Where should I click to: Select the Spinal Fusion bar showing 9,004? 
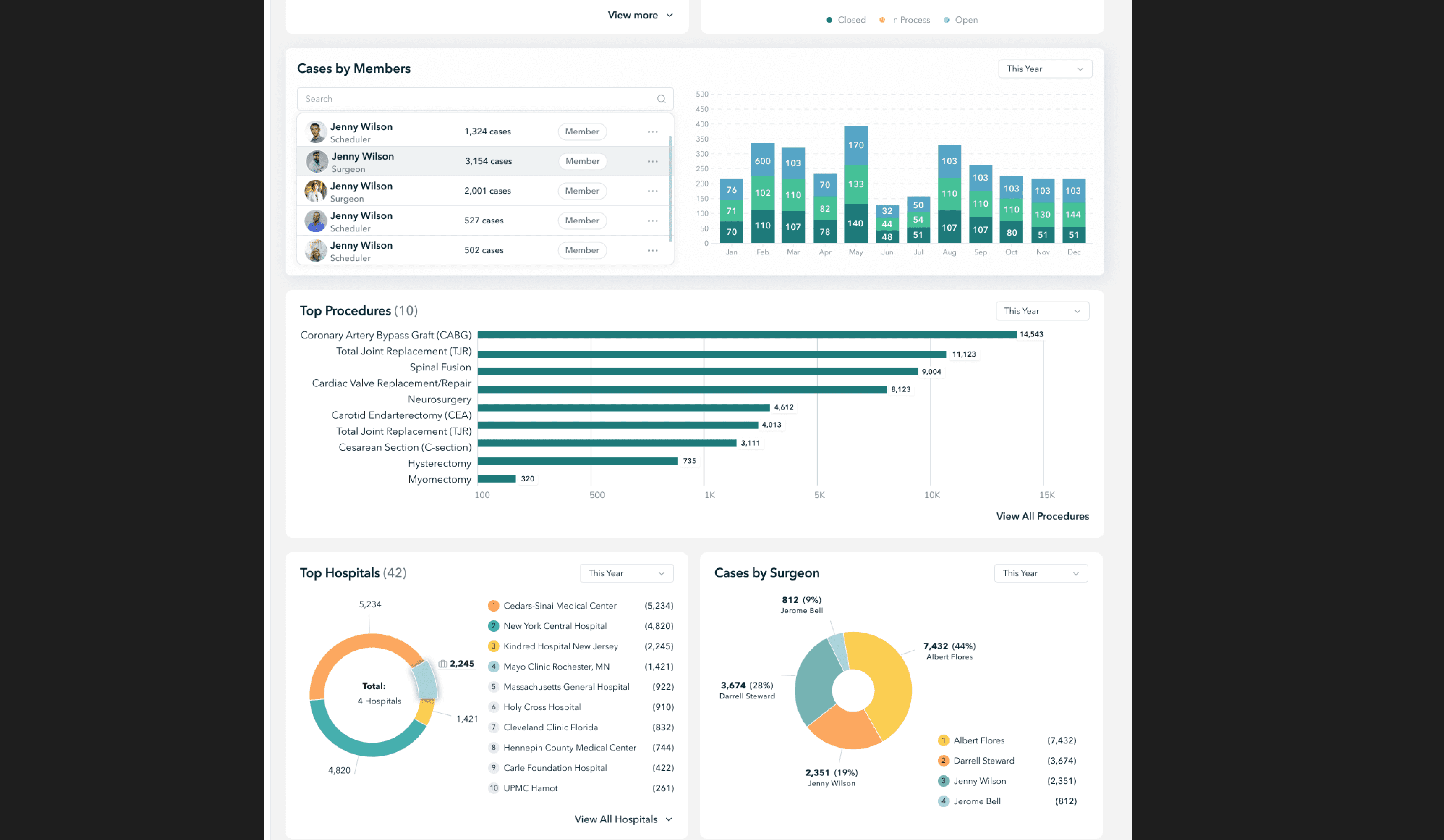tap(697, 372)
